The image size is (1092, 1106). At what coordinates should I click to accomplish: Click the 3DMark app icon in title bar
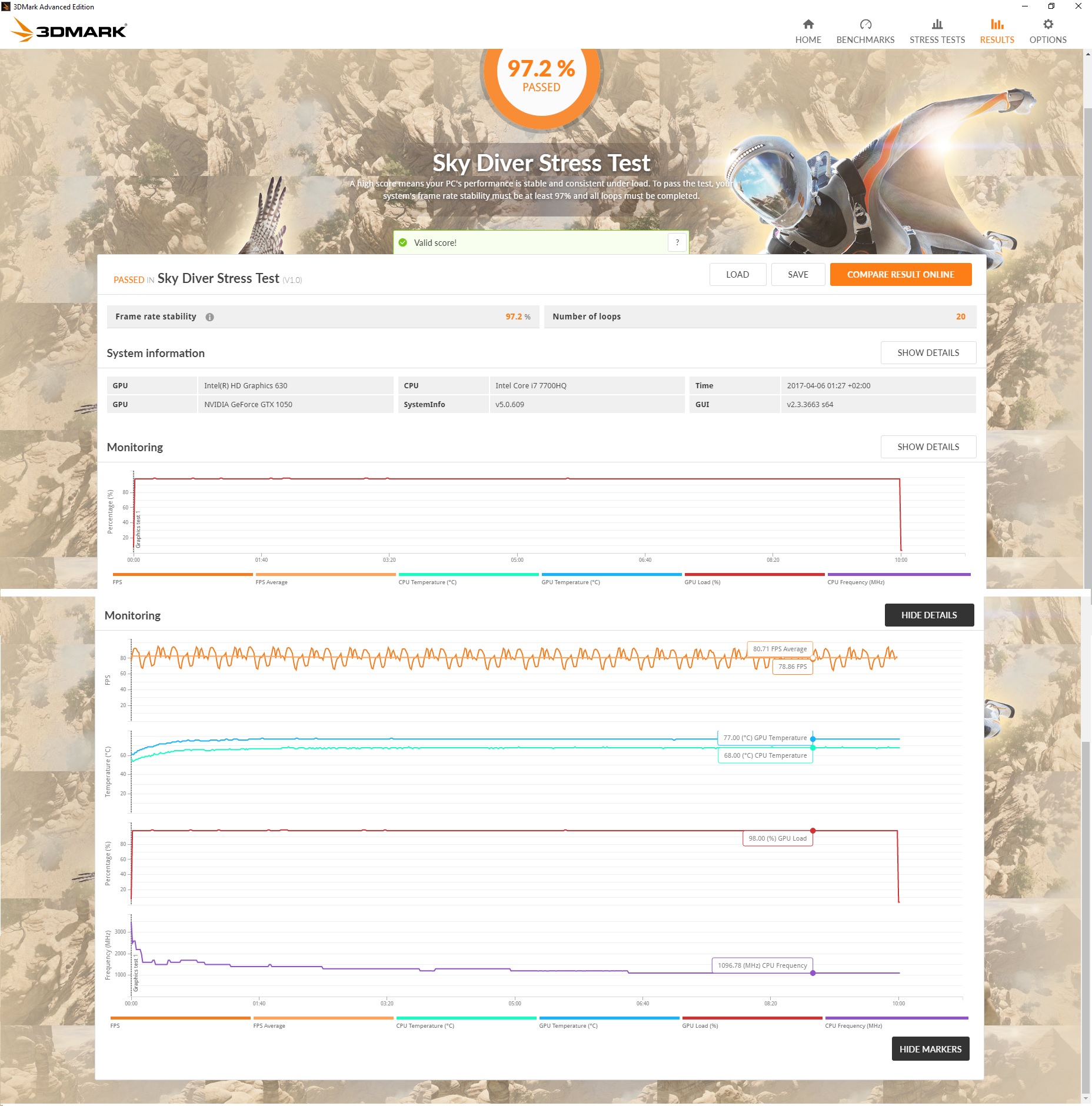(6, 6)
